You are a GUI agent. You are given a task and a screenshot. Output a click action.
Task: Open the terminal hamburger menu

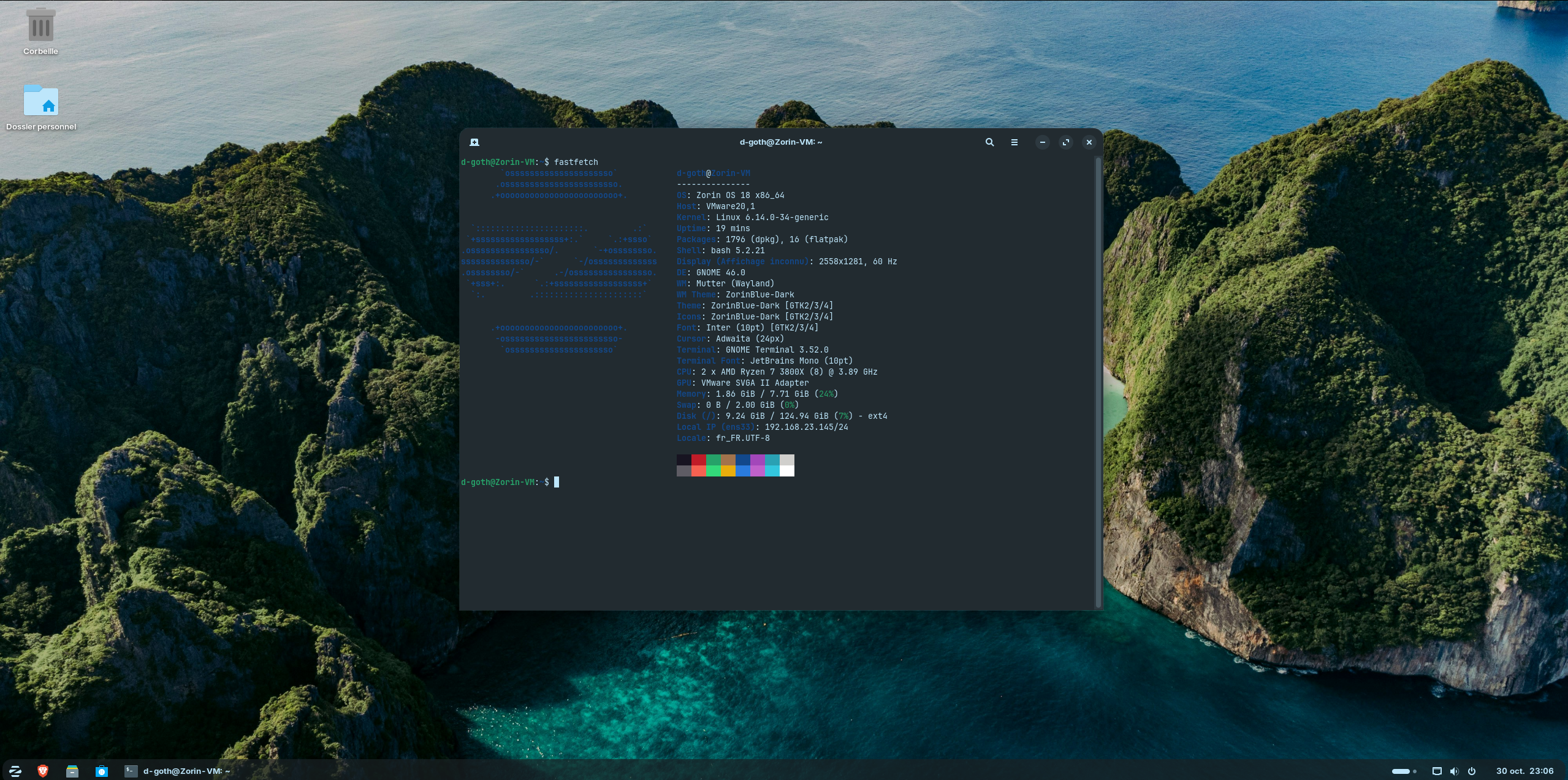point(1014,142)
